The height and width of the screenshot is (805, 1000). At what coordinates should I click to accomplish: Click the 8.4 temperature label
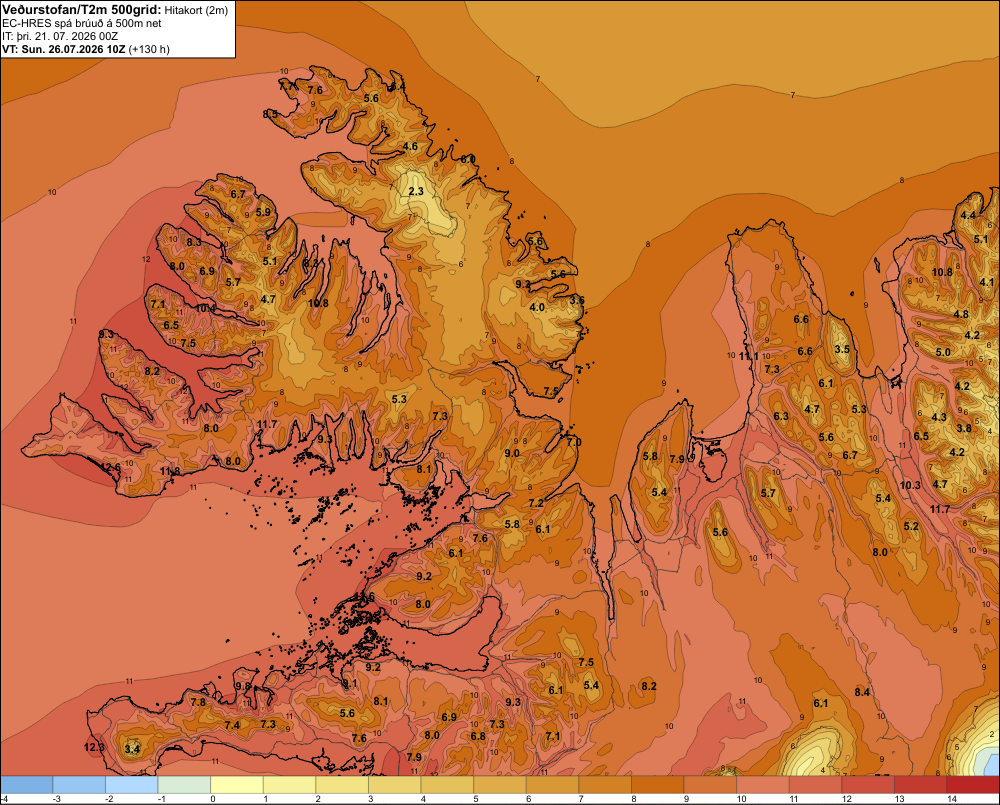click(x=862, y=692)
